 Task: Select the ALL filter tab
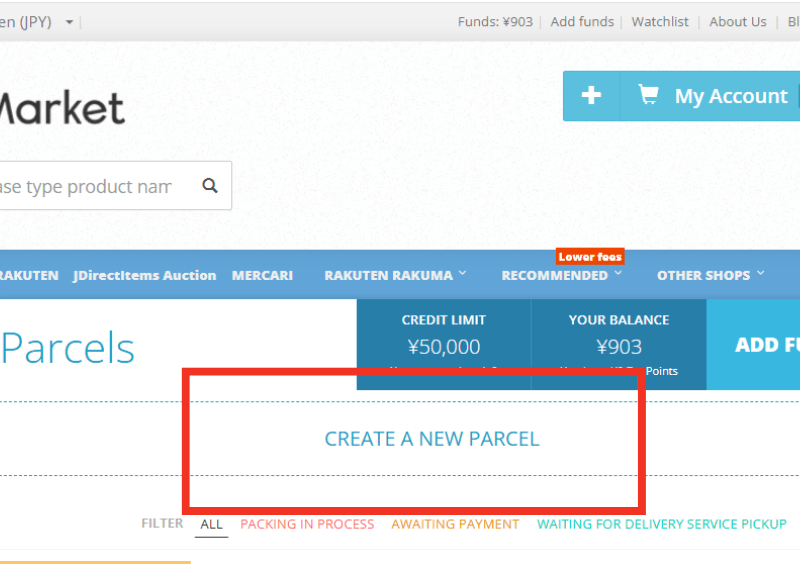[211, 524]
